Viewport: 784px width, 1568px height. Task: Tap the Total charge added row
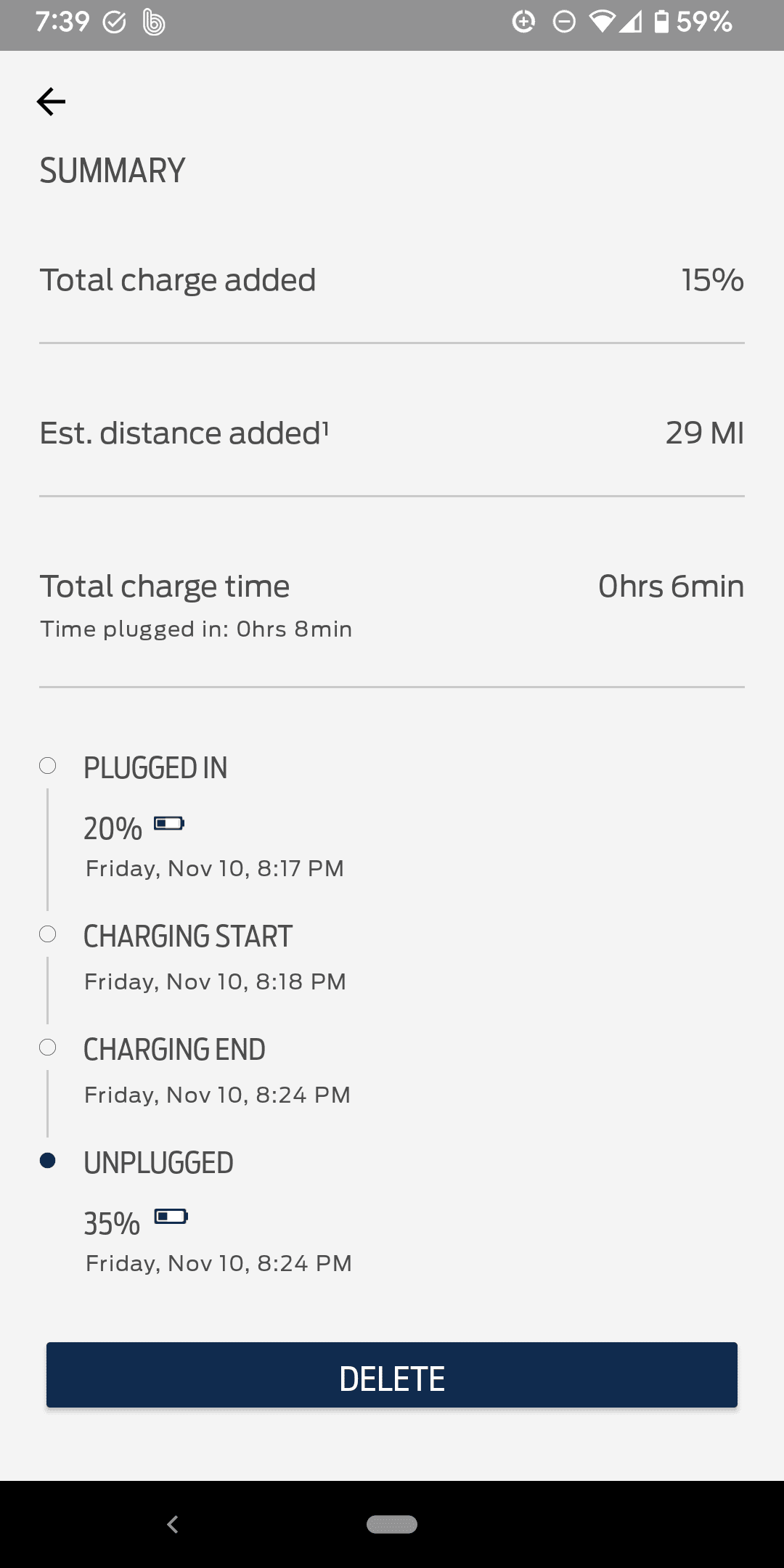[x=392, y=280]
